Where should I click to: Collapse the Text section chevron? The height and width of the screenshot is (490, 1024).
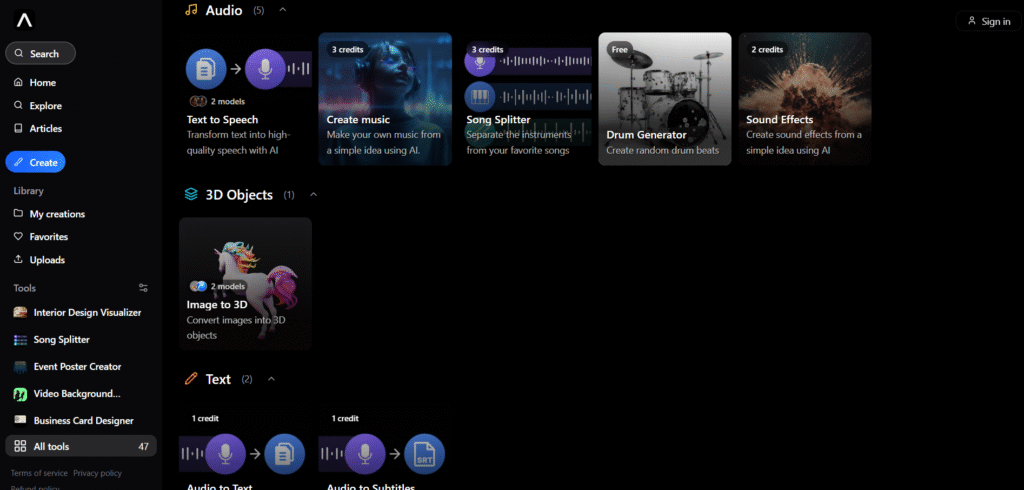point(272,379)
